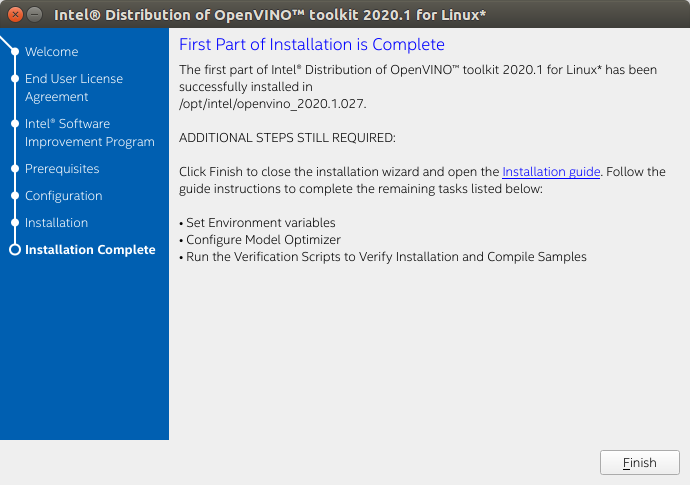Click the End User License Agreement step bullet
Screen dimensions: 690x485
click(x=14, y=78)
